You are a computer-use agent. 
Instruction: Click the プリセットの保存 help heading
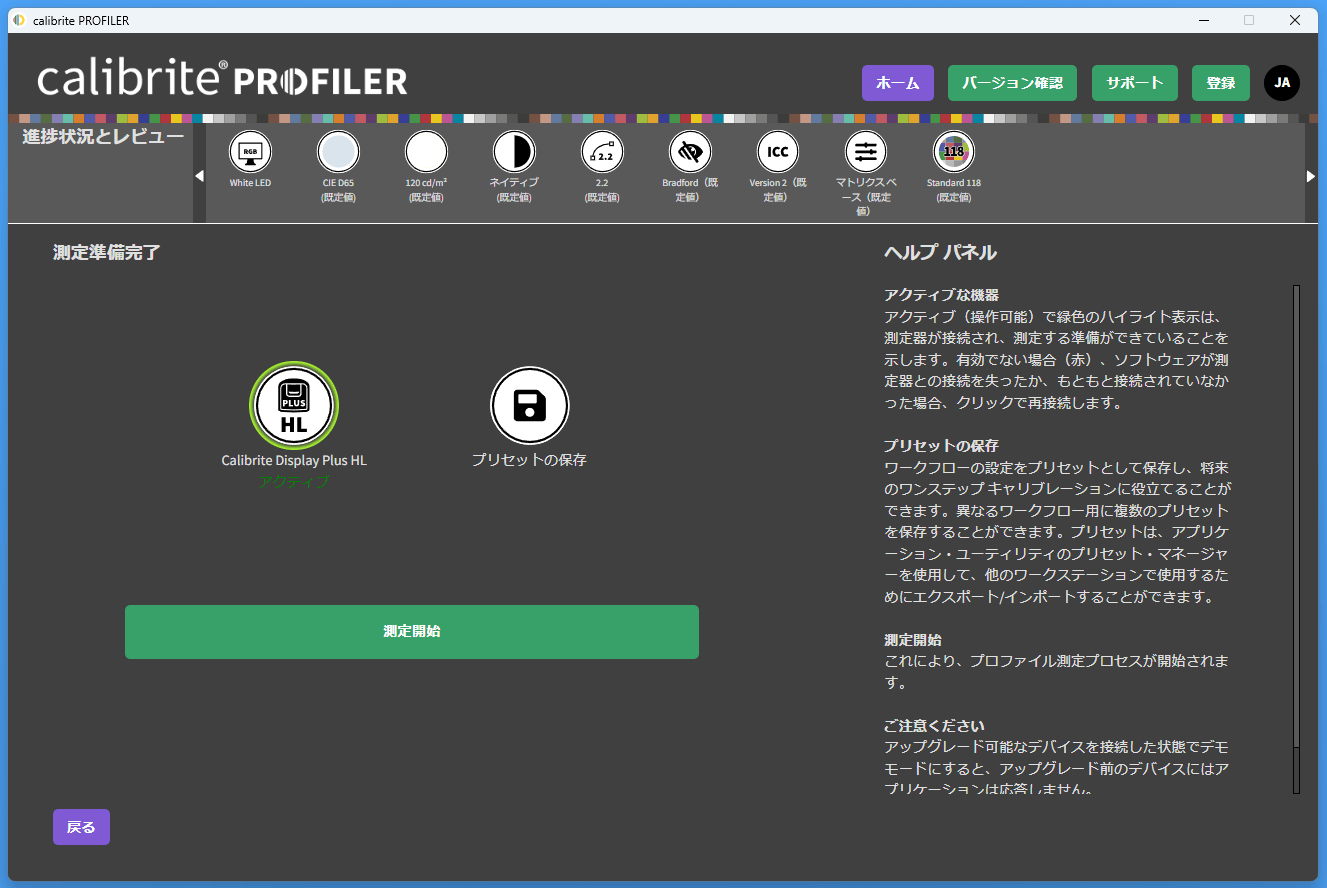tap(941, 446)
